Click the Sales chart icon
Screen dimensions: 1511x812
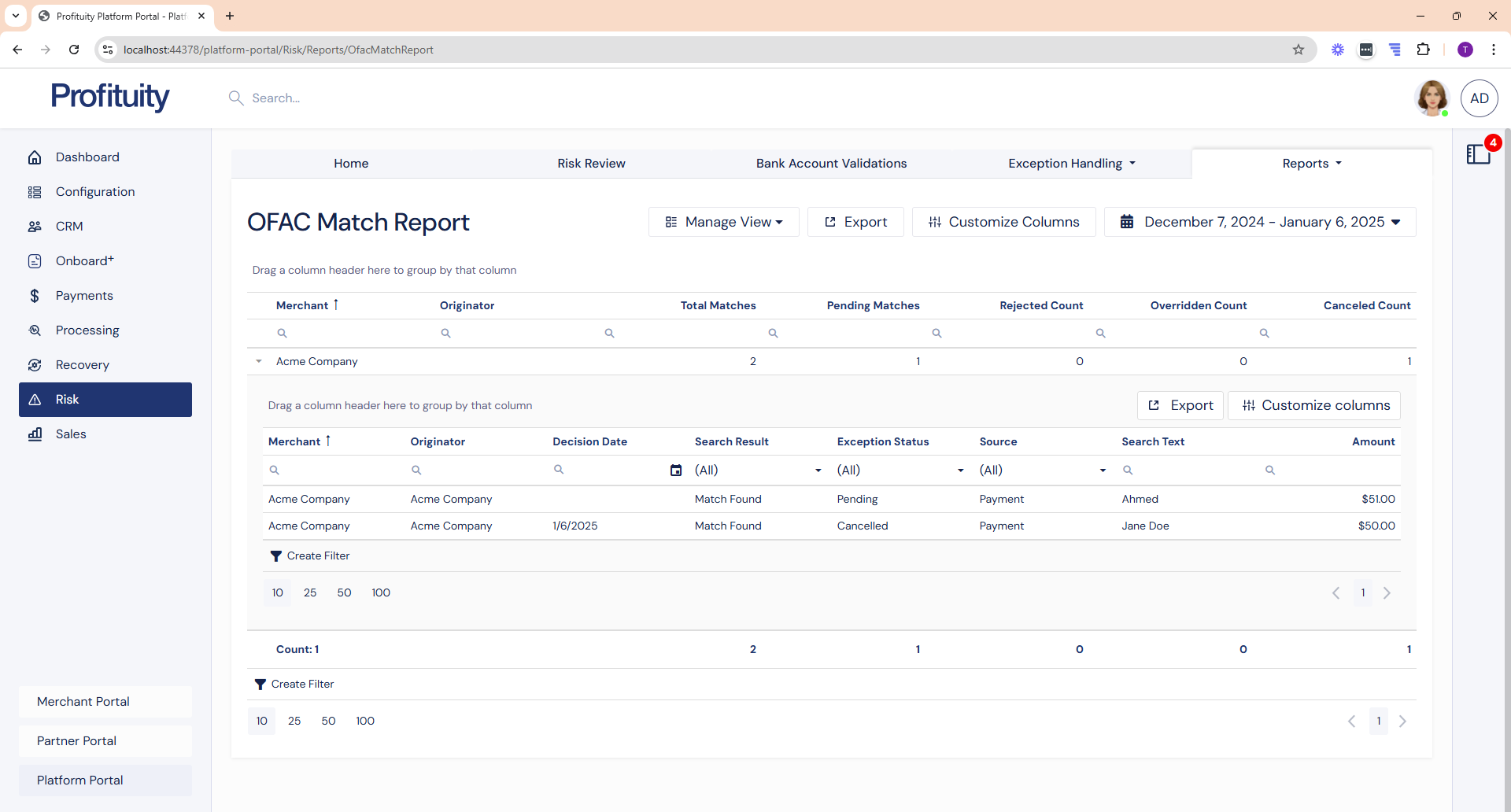click(35, 434)
